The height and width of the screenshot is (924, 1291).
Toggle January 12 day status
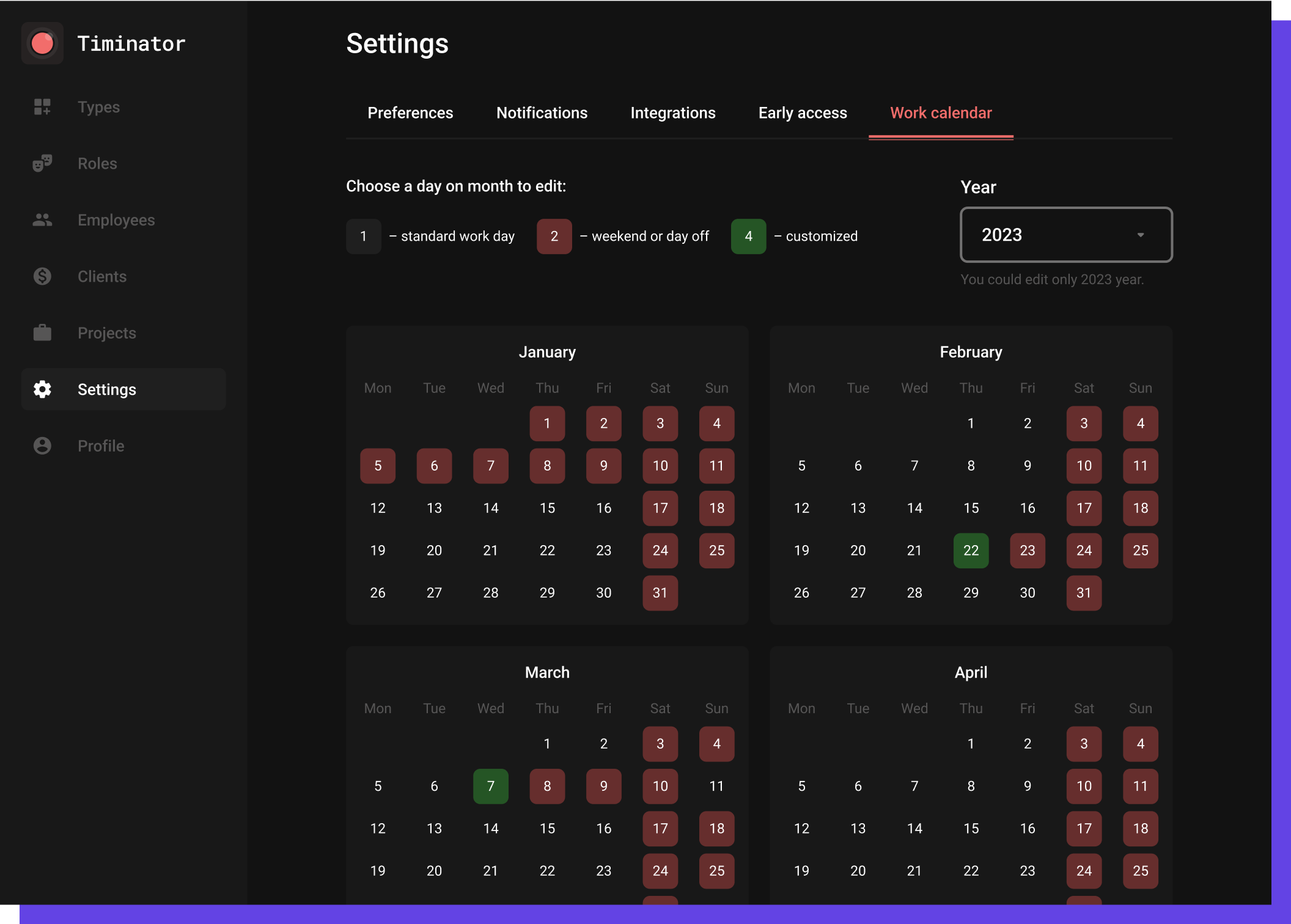coord(378,508)
